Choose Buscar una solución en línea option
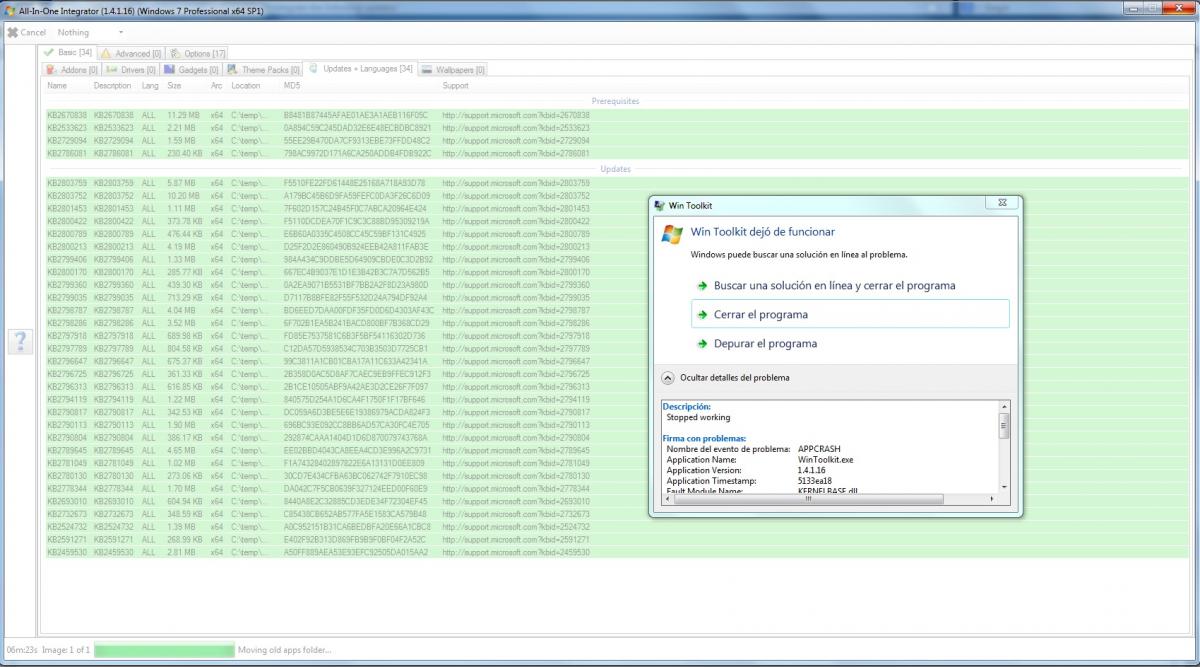The image size is (1200, 667). click(x=850, y=285)
